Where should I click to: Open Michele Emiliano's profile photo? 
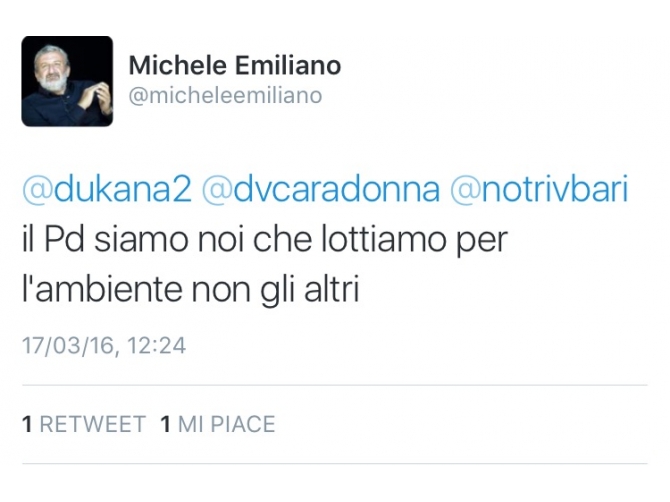click(x=67, y=81)
